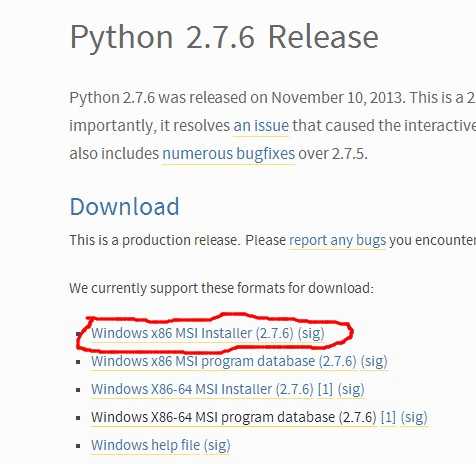
Task: Follow the 'report any bugs' link
Action: 337,240
